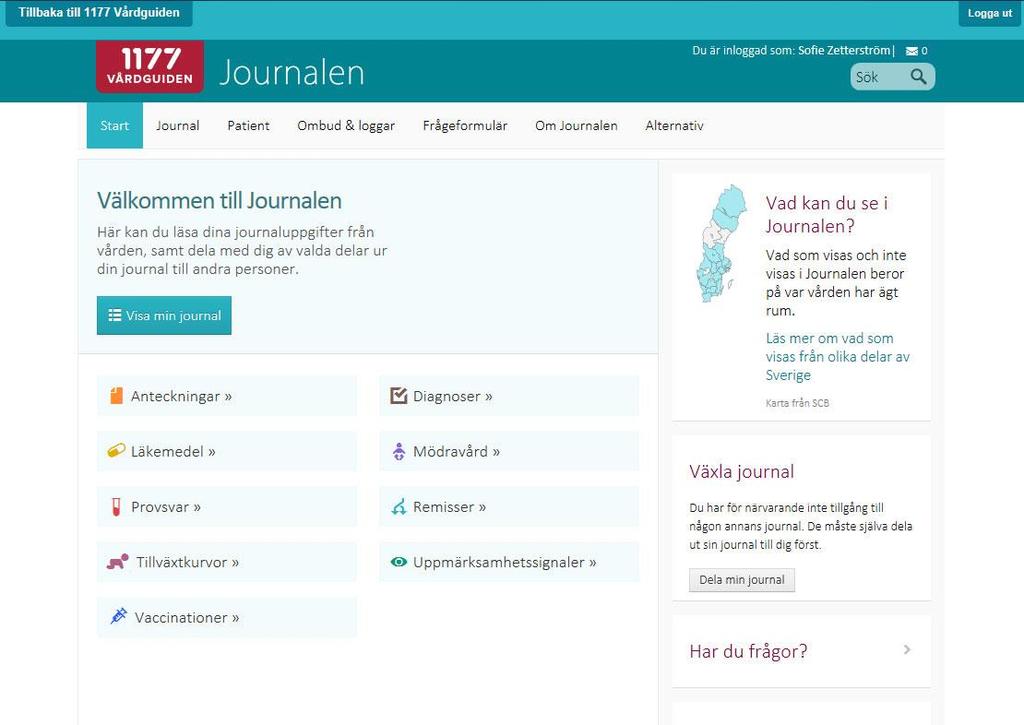Click the search magnifier icon

coord(918,76)
